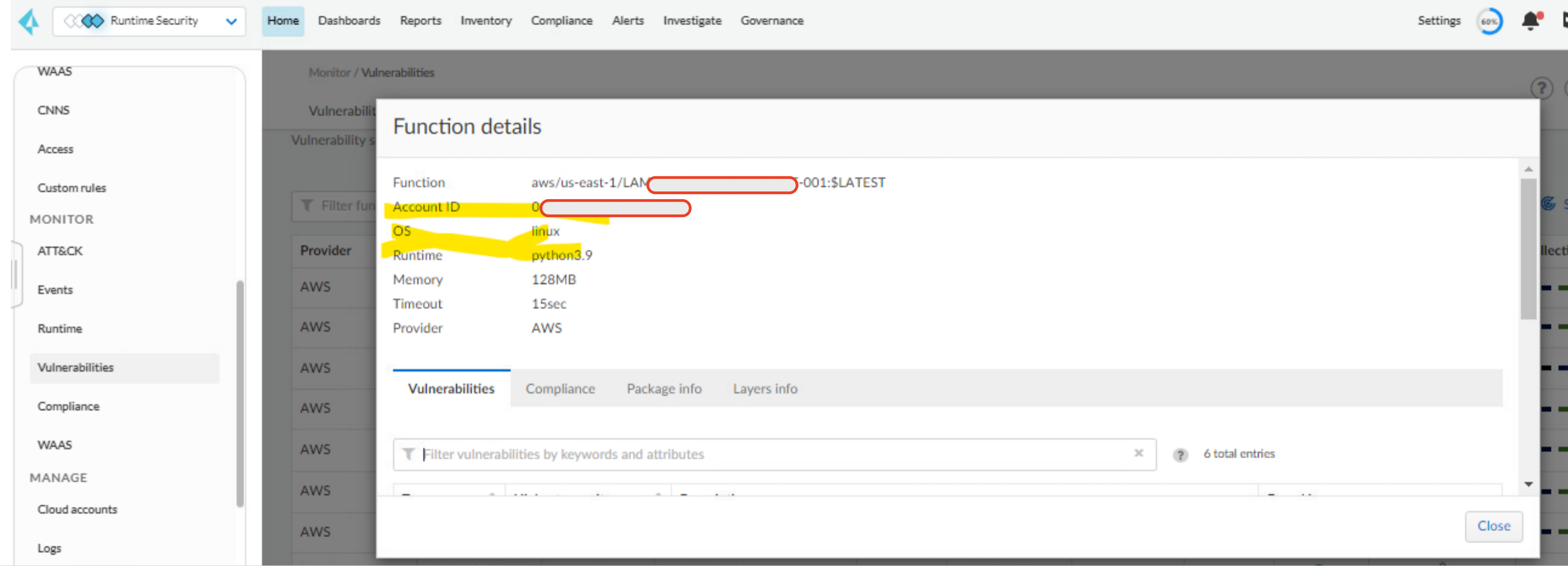Image resolution: width=1568 pixels, height=566 pixels.
Task: Click the page help question mark icon
Action: (x=1541, y=88)
